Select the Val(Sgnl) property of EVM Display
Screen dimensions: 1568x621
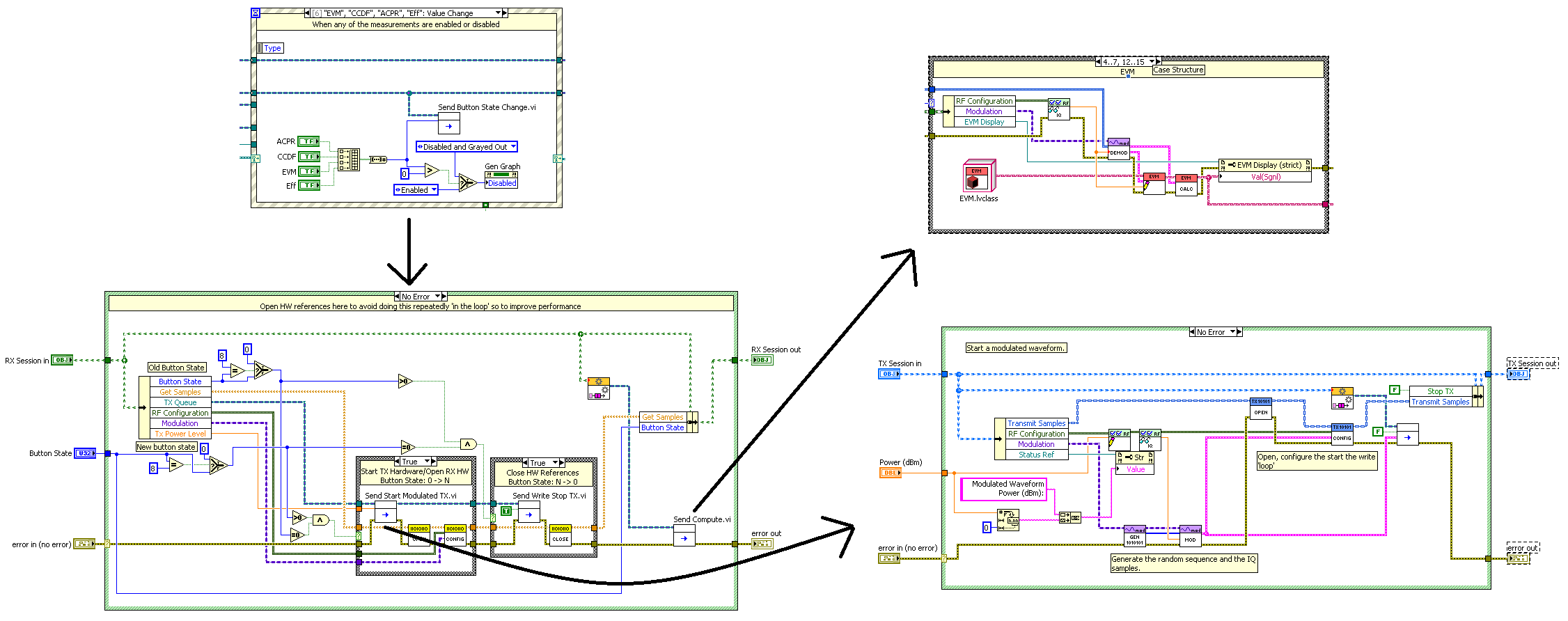(1265, 177)
